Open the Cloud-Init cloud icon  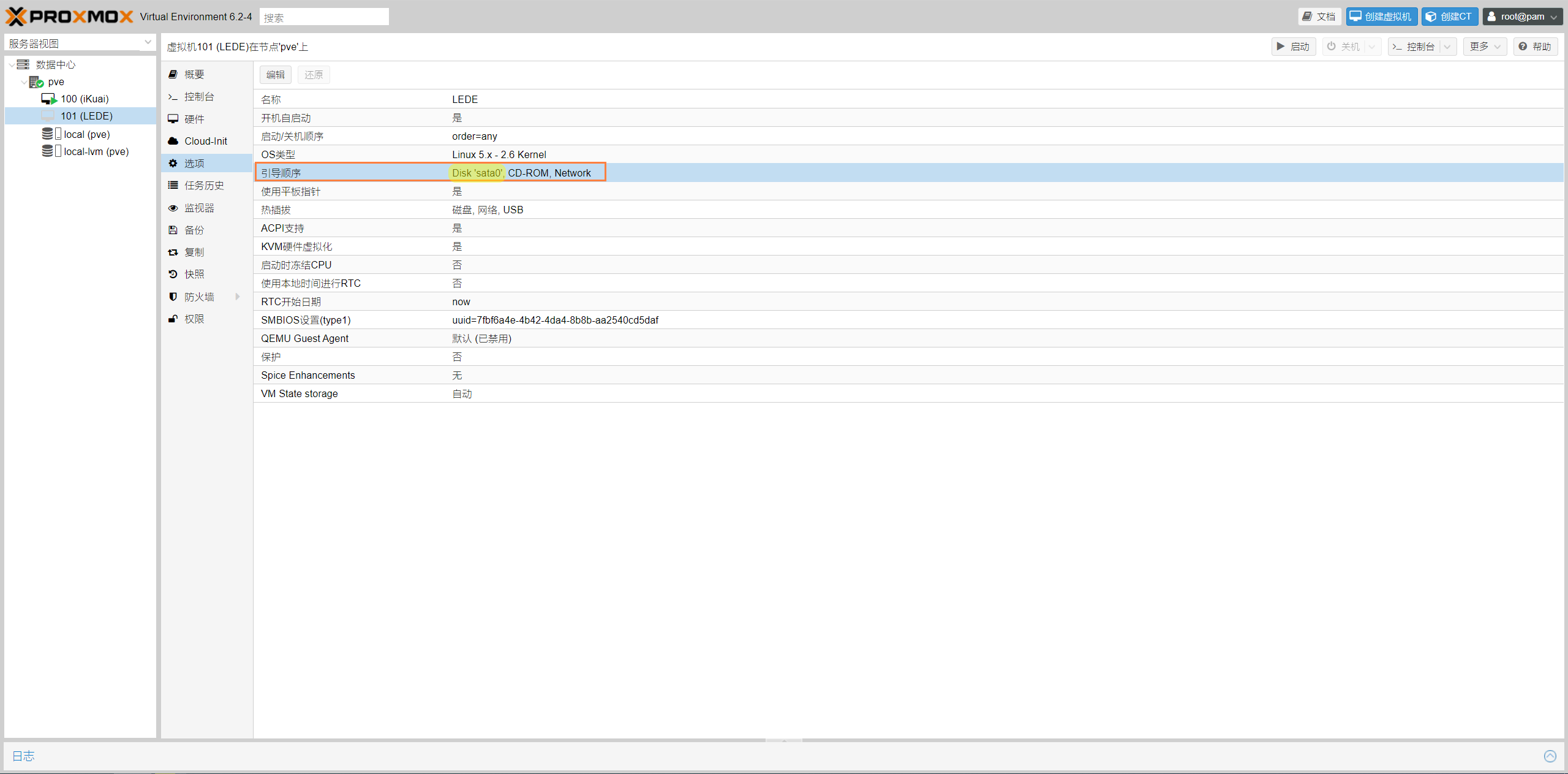[x=173, y=141]
